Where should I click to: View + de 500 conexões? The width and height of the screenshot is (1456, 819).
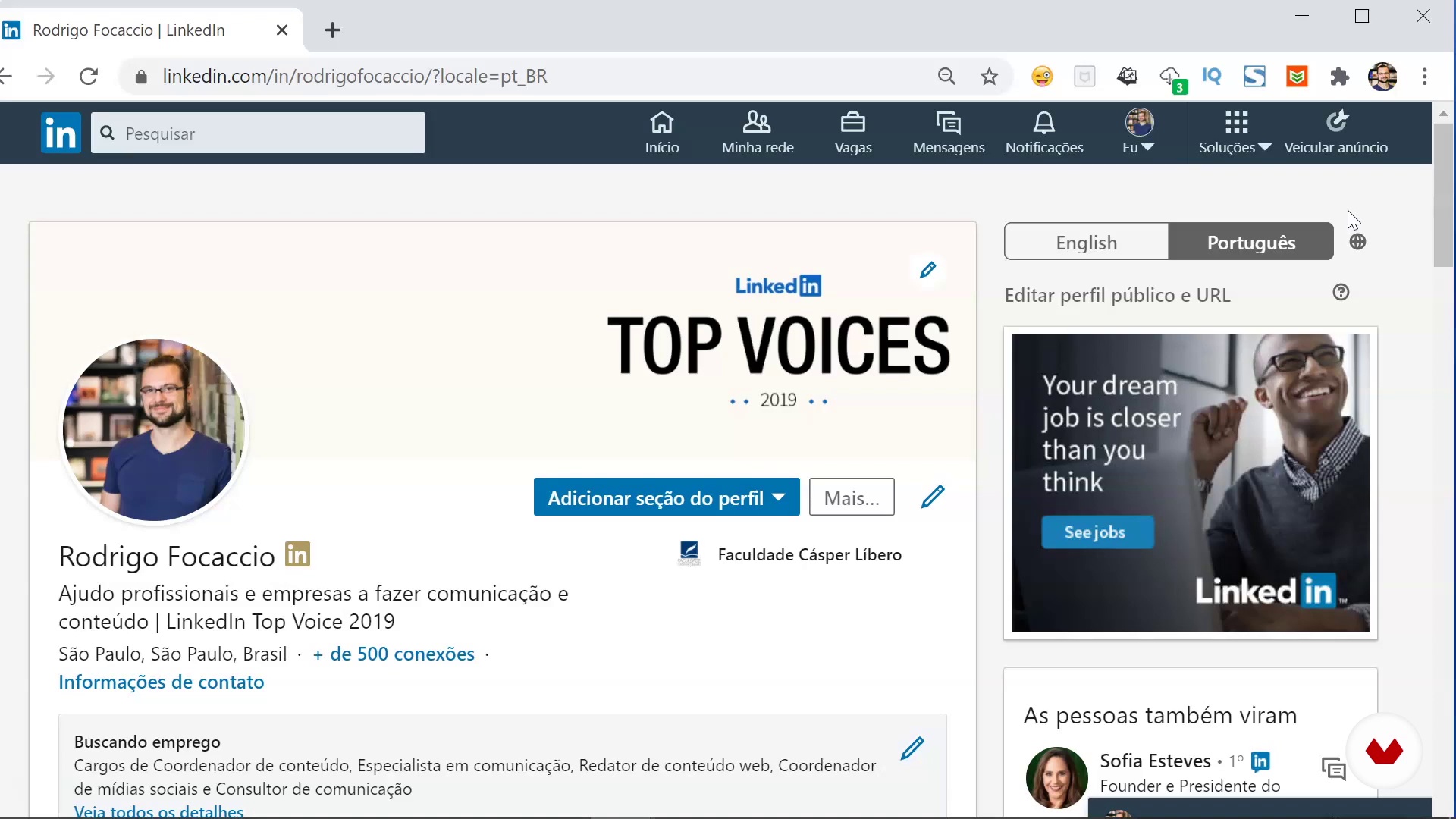394,654
